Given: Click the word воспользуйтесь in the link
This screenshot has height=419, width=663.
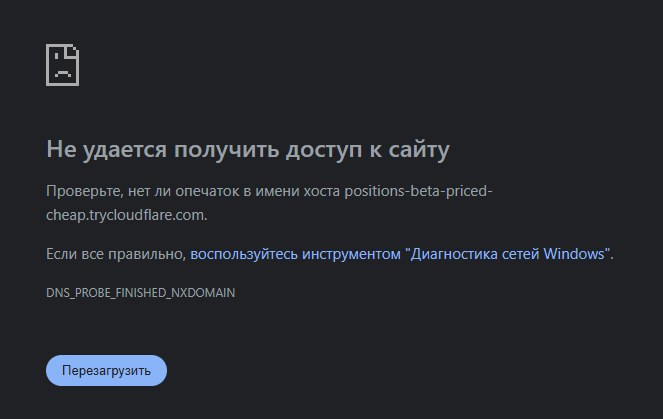Looking at the screenshot, I should click(244, 254).
